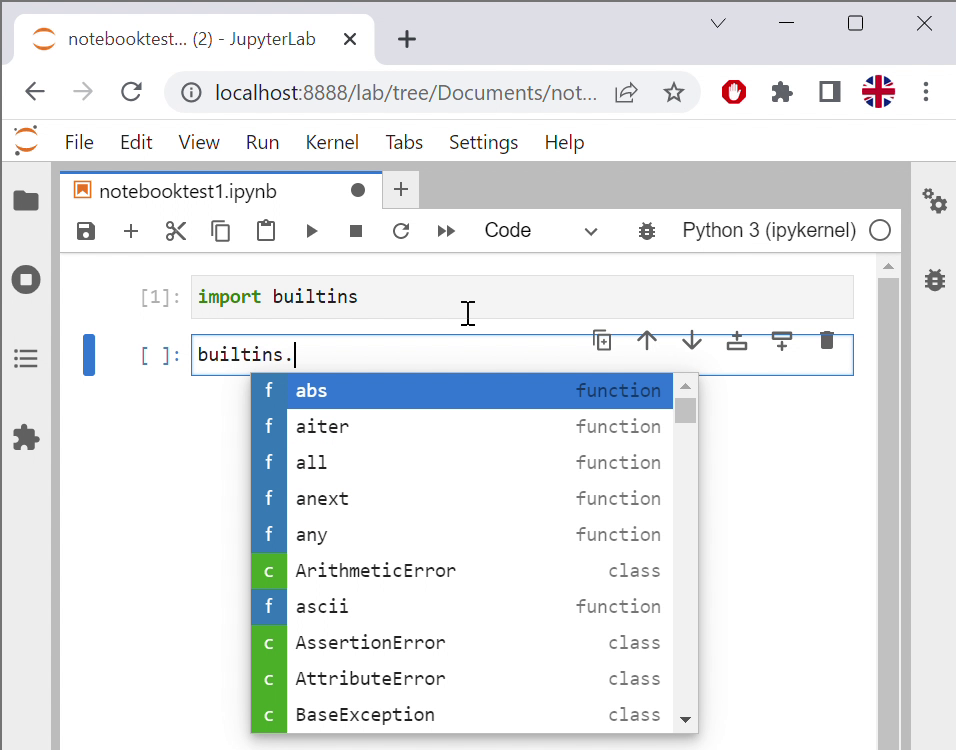
Task: Open Table of Contents sidebar icon
Action: point(26,359)
